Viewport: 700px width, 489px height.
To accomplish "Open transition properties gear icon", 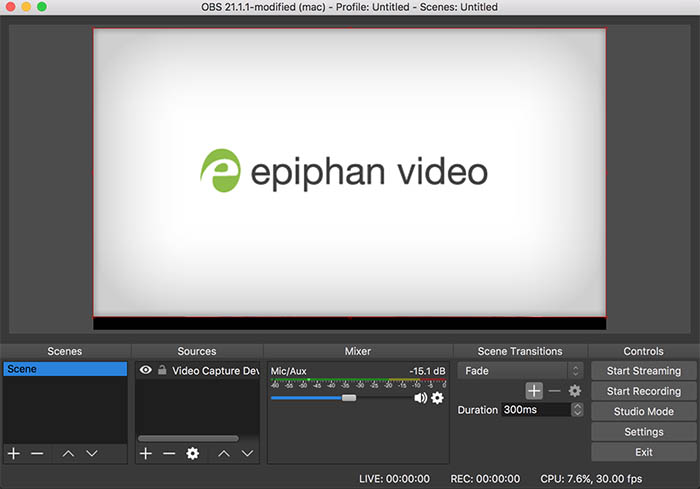I will (575, 391).
